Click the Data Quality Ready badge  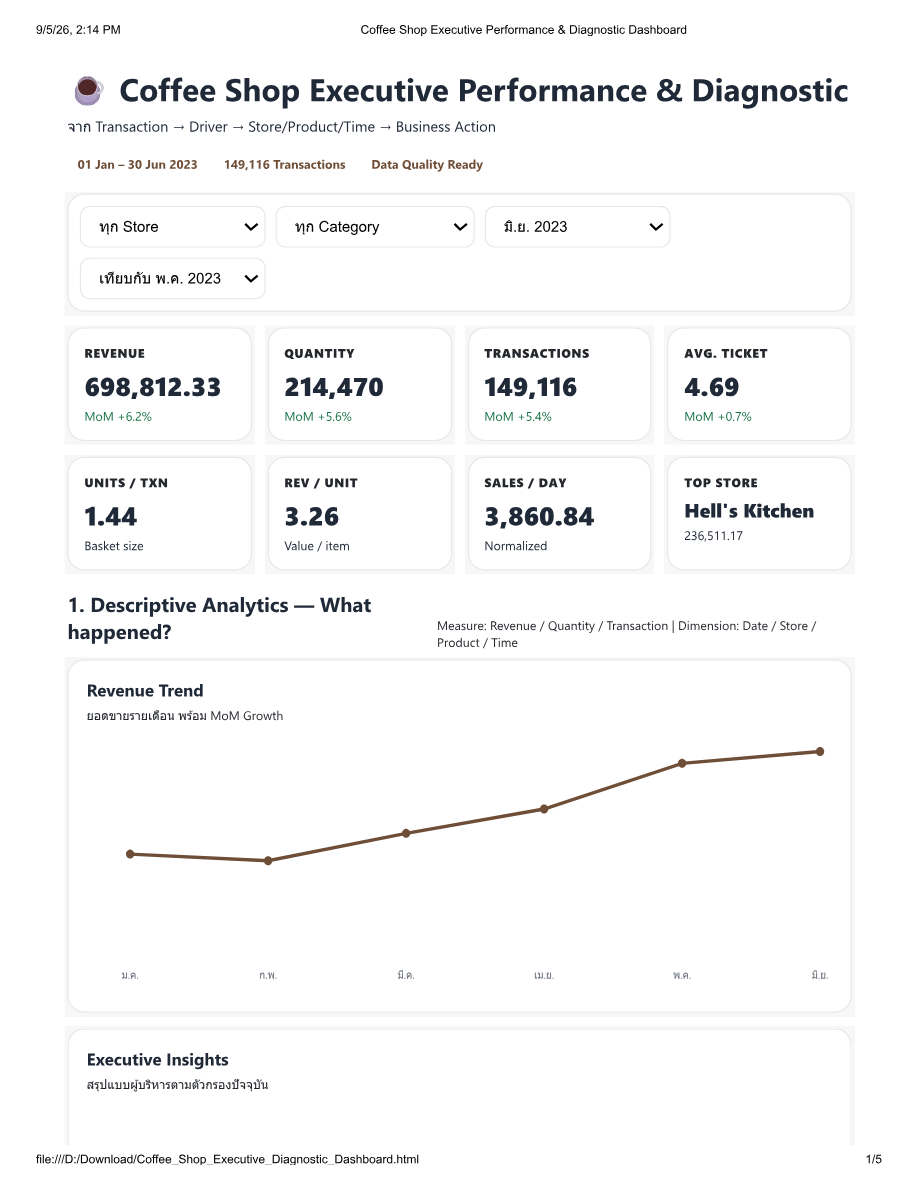(427, 164)
